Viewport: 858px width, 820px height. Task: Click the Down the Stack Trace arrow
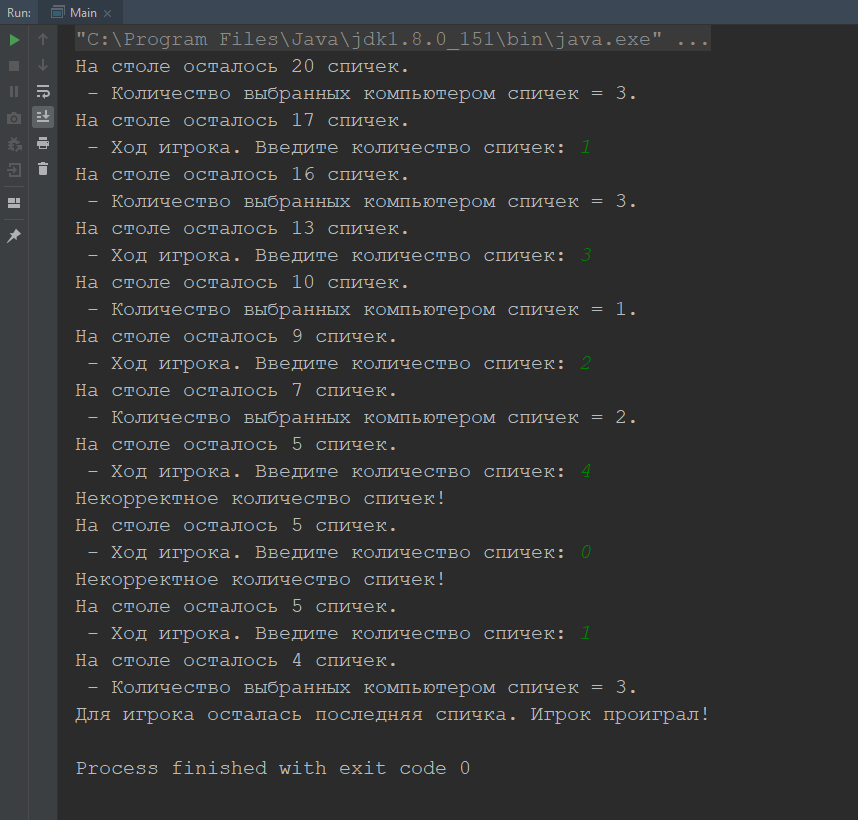point(43,65)
